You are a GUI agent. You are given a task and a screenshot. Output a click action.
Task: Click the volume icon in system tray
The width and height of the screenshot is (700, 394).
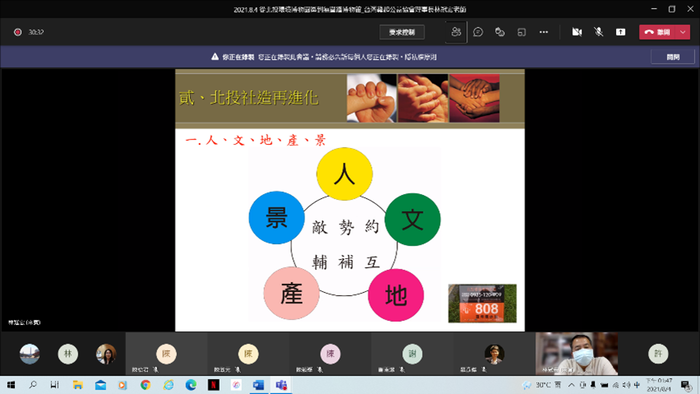(x=626, y=385)
